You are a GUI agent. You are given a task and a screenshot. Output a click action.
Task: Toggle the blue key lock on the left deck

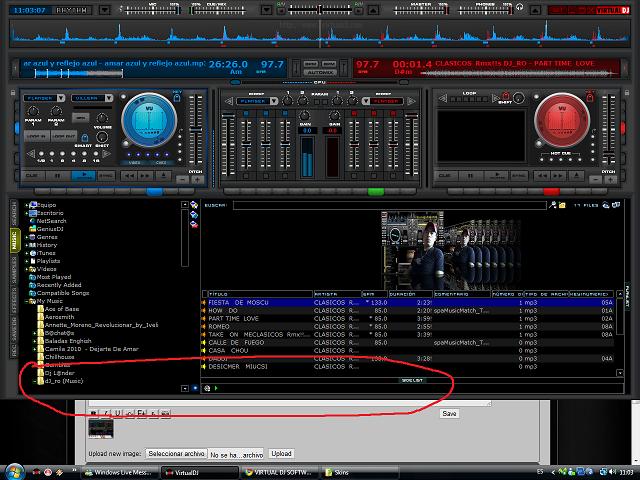177,98
